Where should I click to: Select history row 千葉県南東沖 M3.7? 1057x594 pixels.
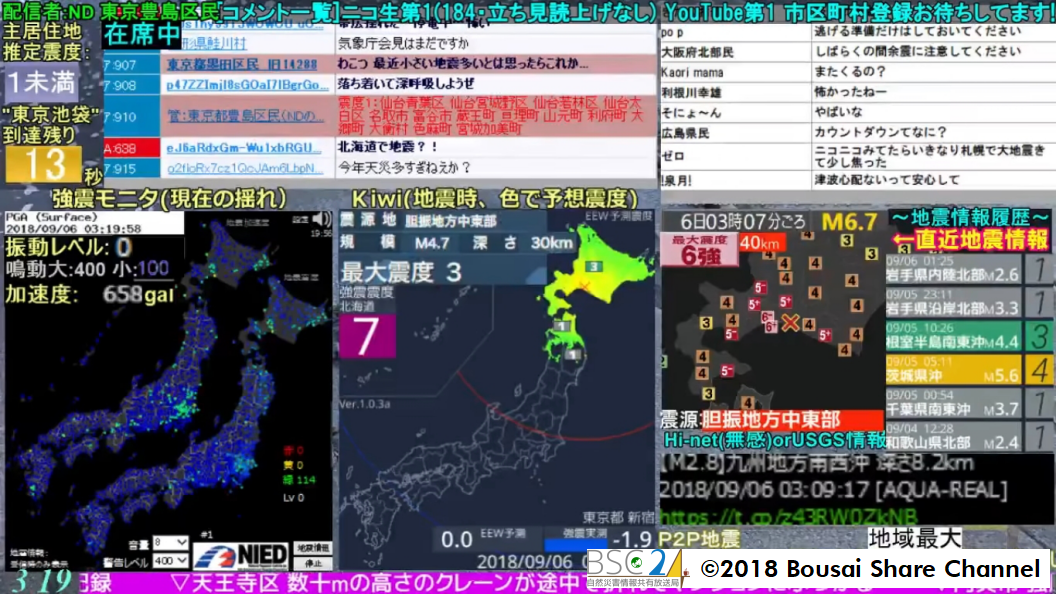(x=953, y=403)
